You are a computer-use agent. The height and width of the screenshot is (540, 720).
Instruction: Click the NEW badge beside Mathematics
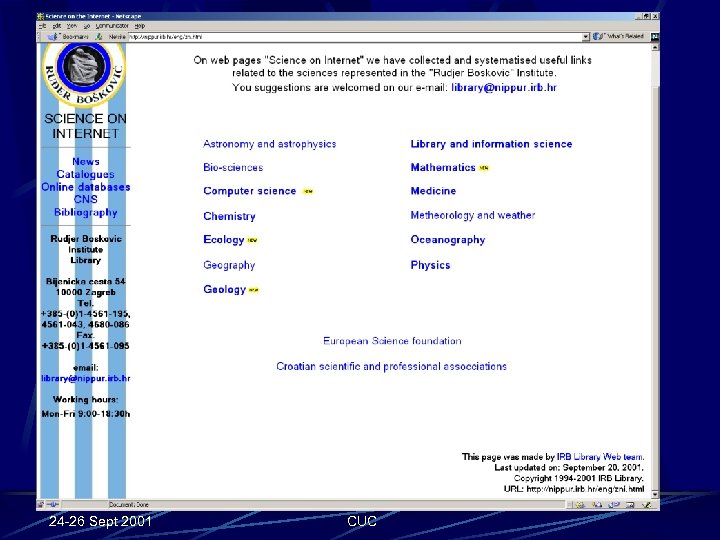click(484, 168)
